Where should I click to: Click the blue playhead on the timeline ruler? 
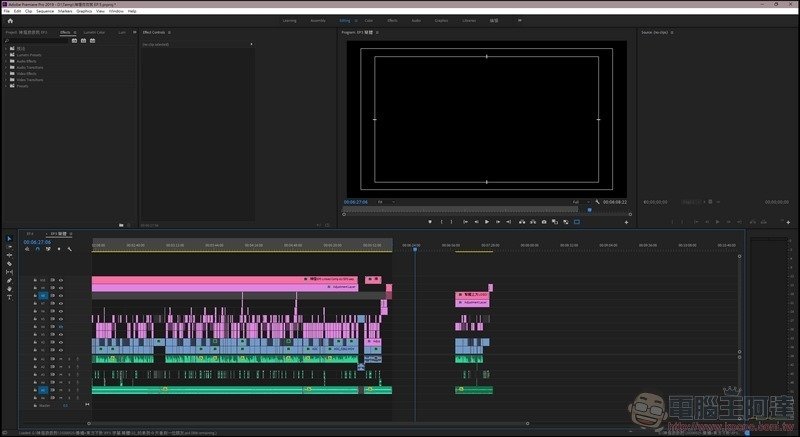pos(415,248)
